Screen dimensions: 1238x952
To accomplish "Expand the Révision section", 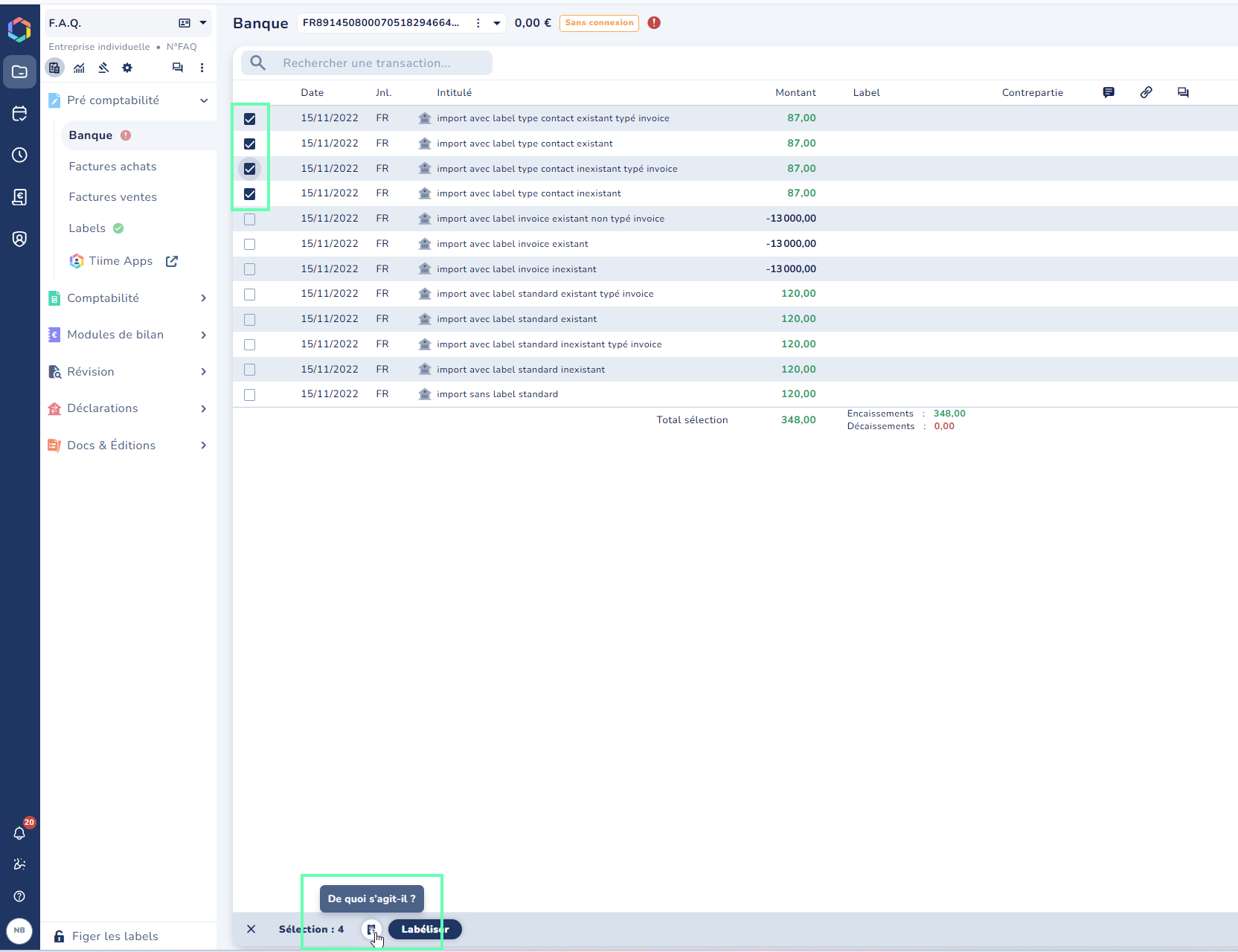I will coord(204,372).
